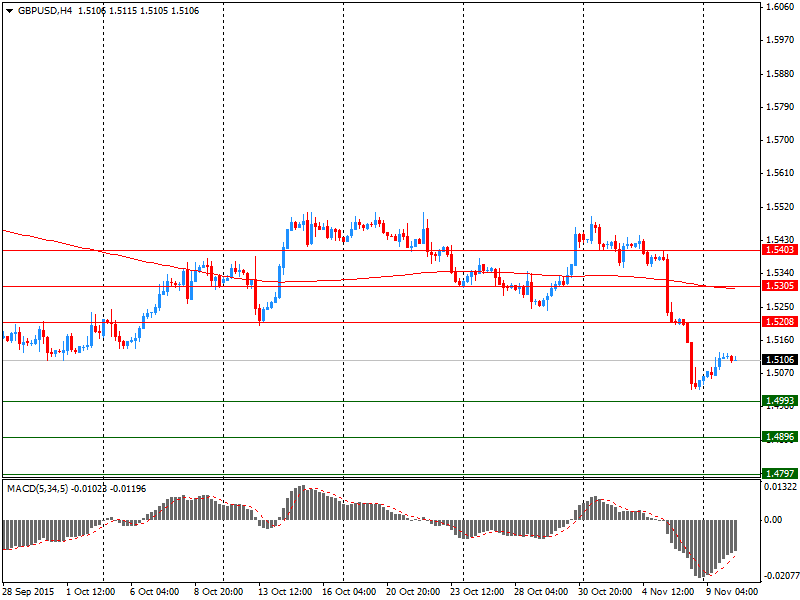Image resolution: width=800 pixels, height=600 pixels.
Task: Select the price scale value 1.5610
Action: click(x=781, y=173)
